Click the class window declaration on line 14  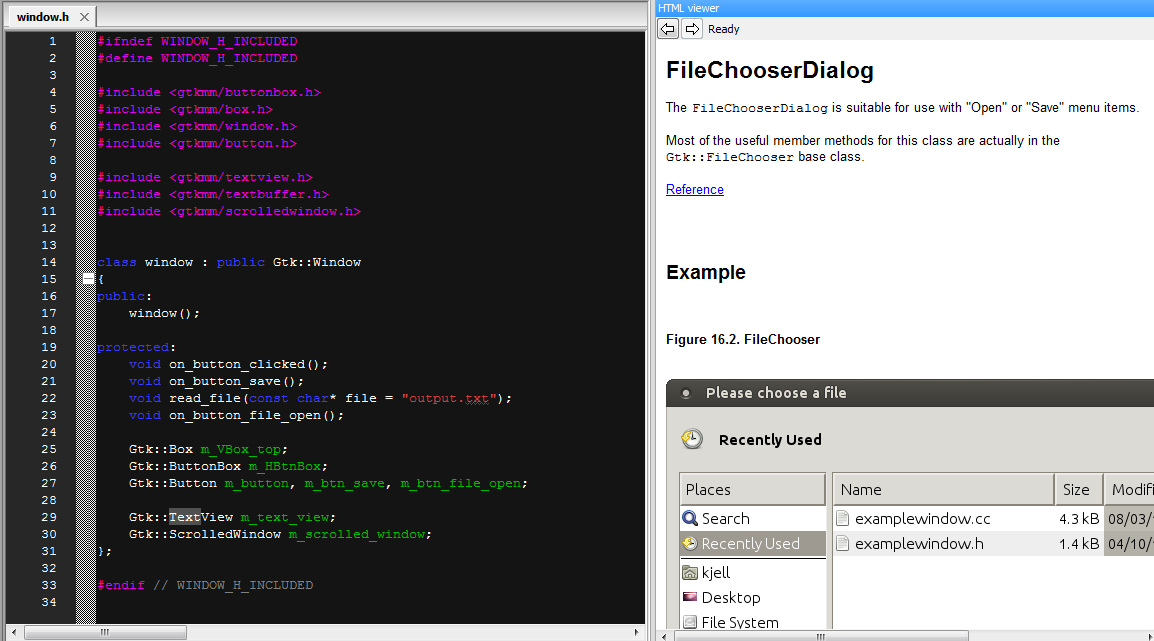[x=229, y=262]
